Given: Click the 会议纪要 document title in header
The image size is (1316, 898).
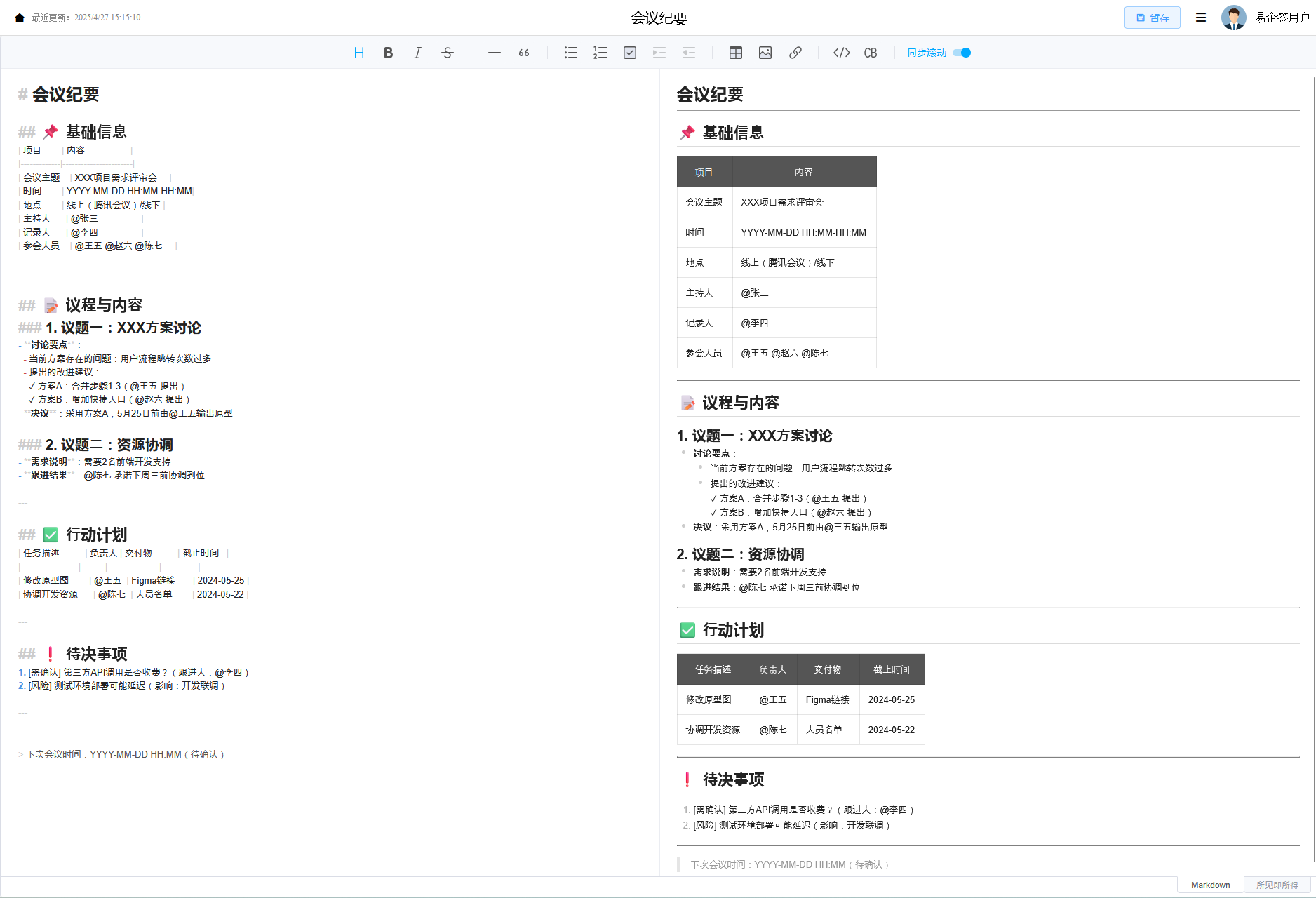Looking at the screenshot, I should click(x=659, y=18).
